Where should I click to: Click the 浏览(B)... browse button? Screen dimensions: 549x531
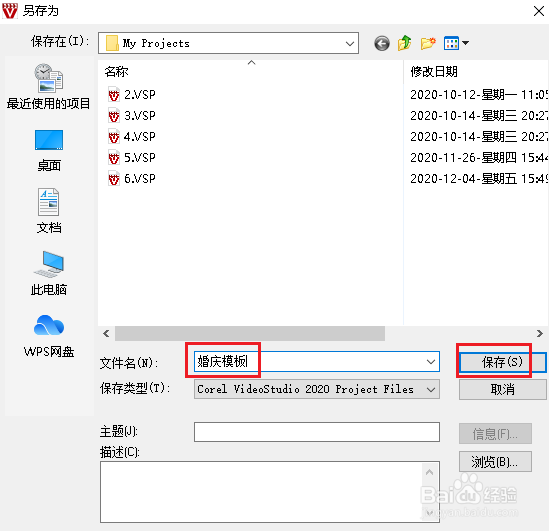(495, 461)
